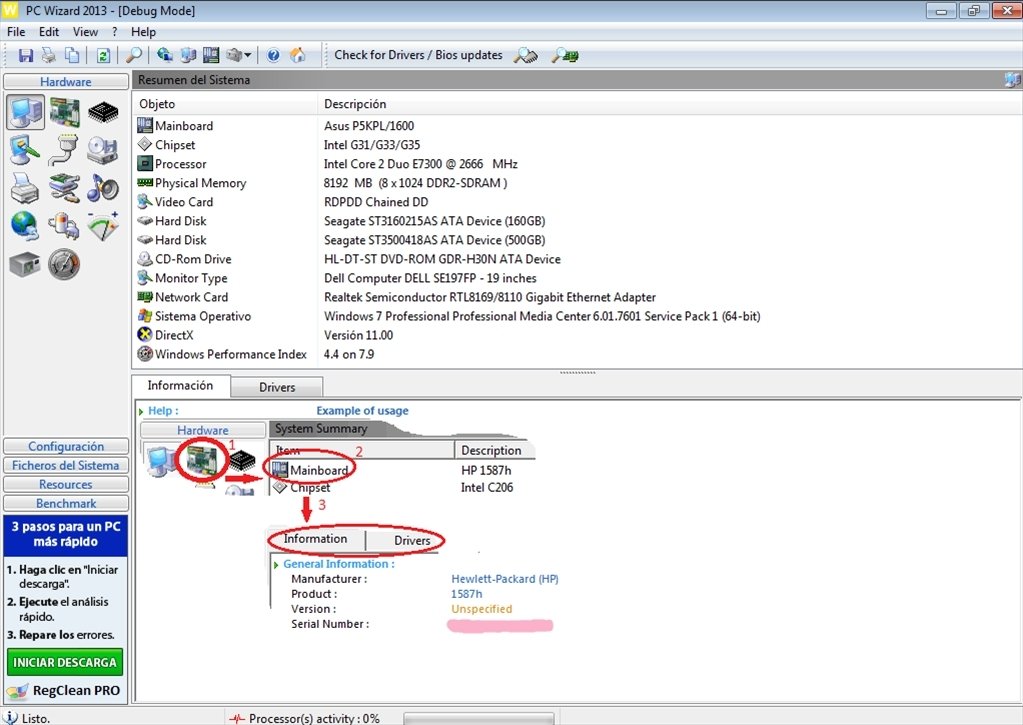This screenshot has width=1023, height=725.
Task: Click the driver update handshake magnifier icon
Action: (x=526, y=55)
